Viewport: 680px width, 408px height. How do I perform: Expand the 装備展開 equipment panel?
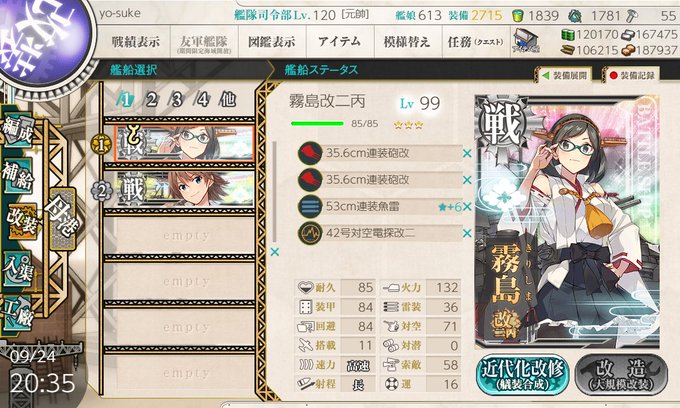click(x=565, y=75)
